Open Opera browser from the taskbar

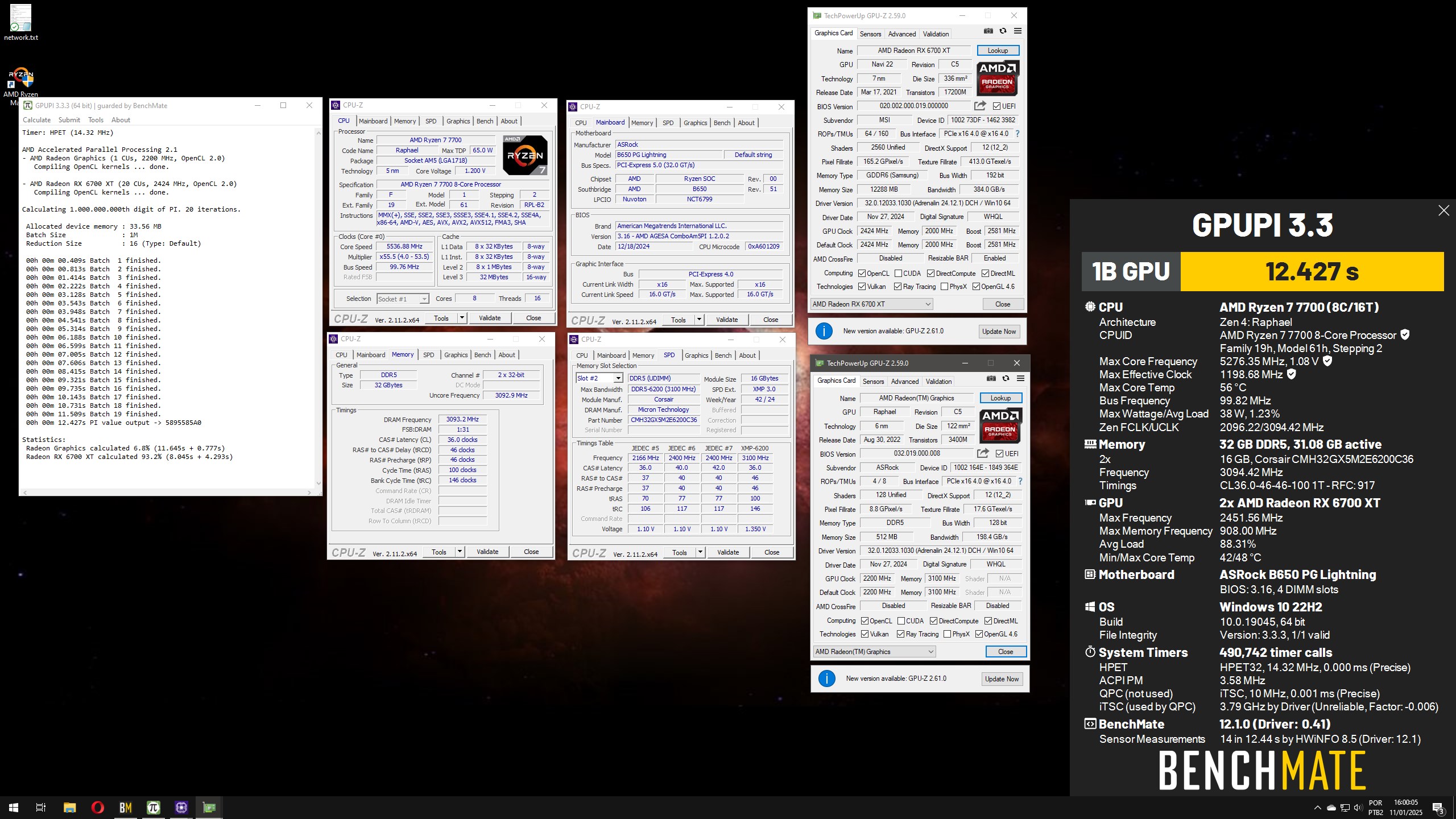[x=97, y=808]
